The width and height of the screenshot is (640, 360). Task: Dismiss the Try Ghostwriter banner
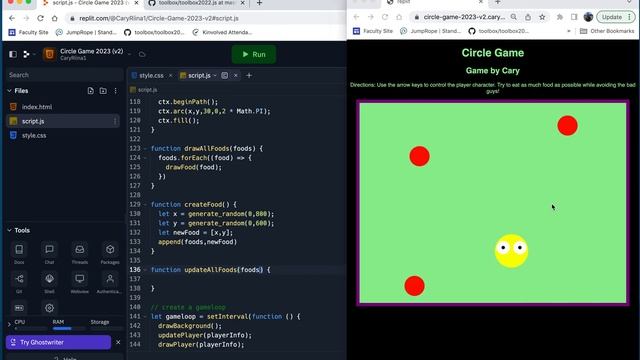click(x=118, y=342)
